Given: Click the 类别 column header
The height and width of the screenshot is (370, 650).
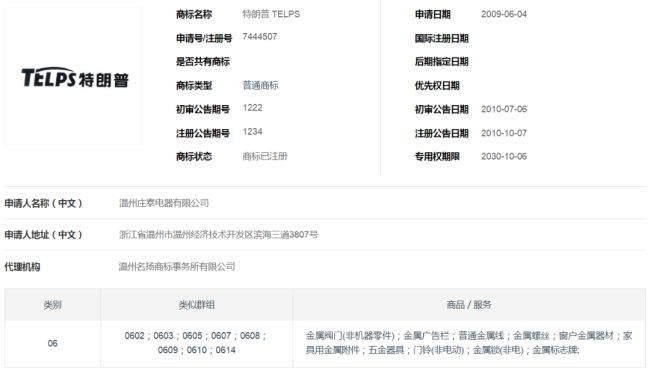Looking at the screenshot, I should (x=53, y=305).
